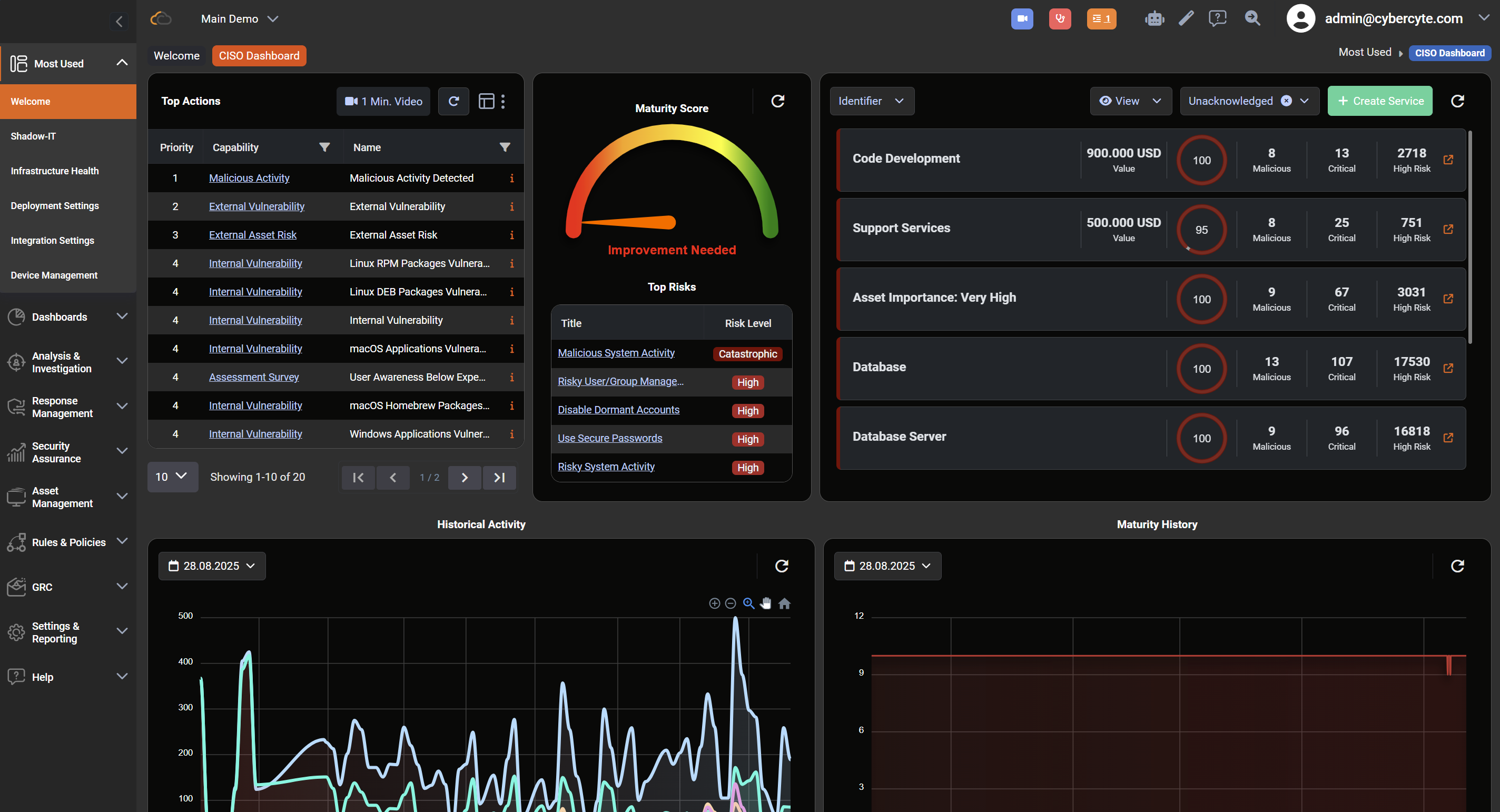Image resolution: width=1500 pixels, height=812 pixels.
Task: Clear the Unacknowledged filter with x
Action: 1286,101
